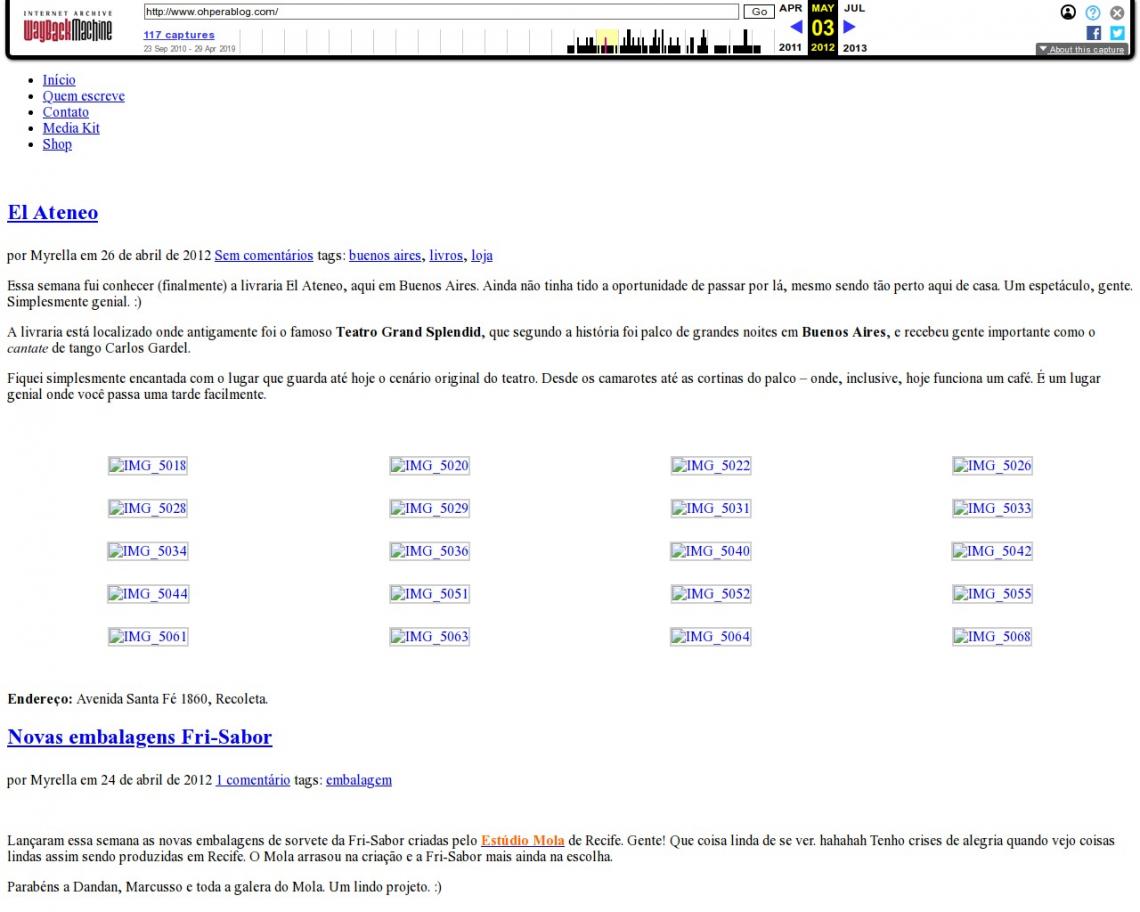The image size is (1140, 912).
Task: Jump to year 2011 captures
Action: point(790,47)
